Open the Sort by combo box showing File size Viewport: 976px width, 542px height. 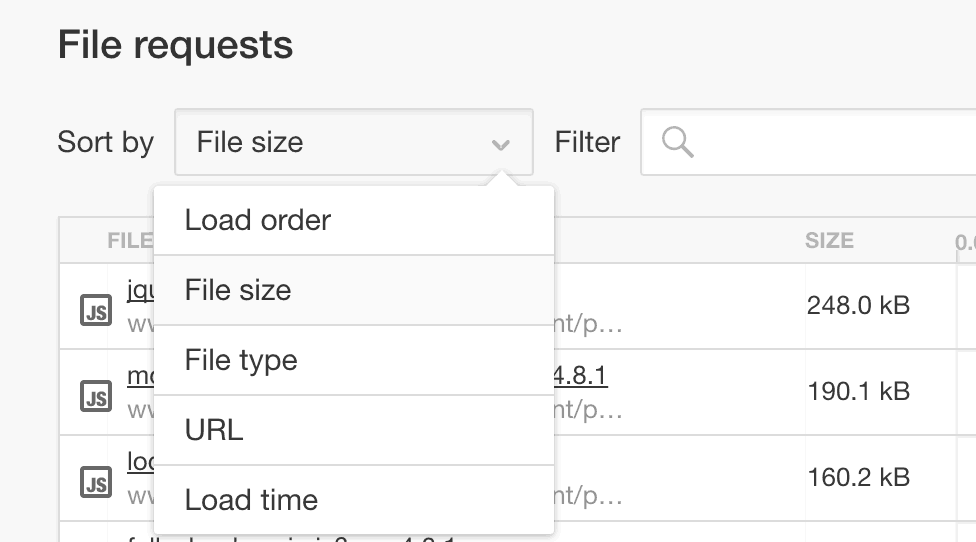(x=354, y=142)
